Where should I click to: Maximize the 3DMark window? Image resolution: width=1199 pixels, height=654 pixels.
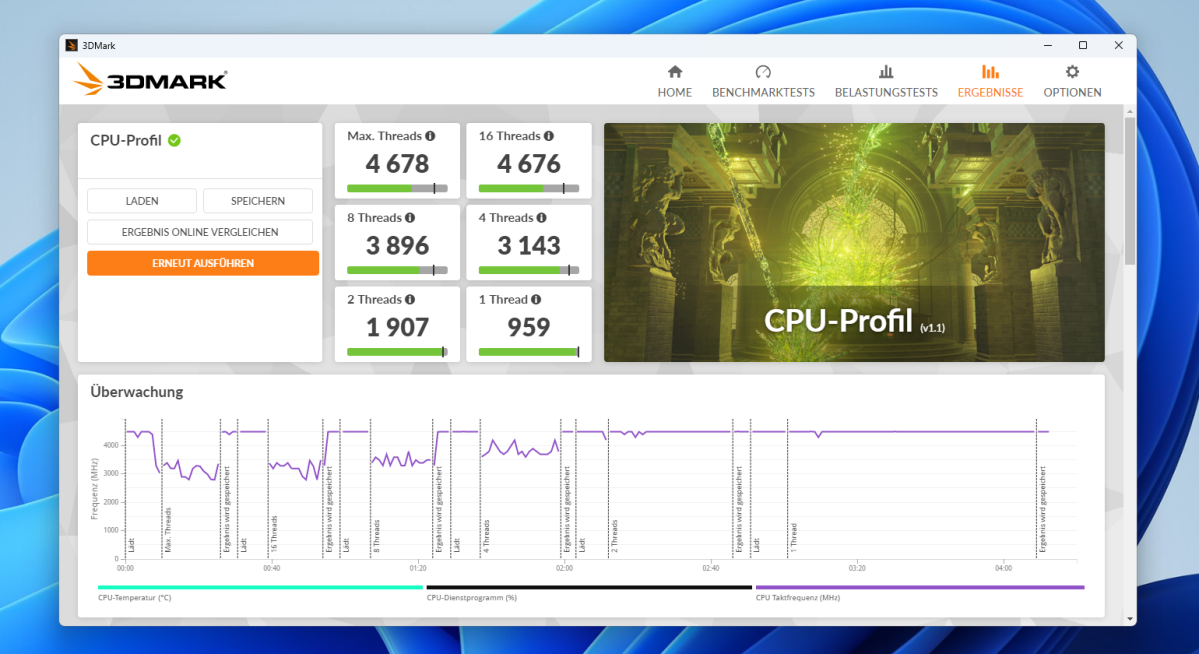pos(1083,45)
